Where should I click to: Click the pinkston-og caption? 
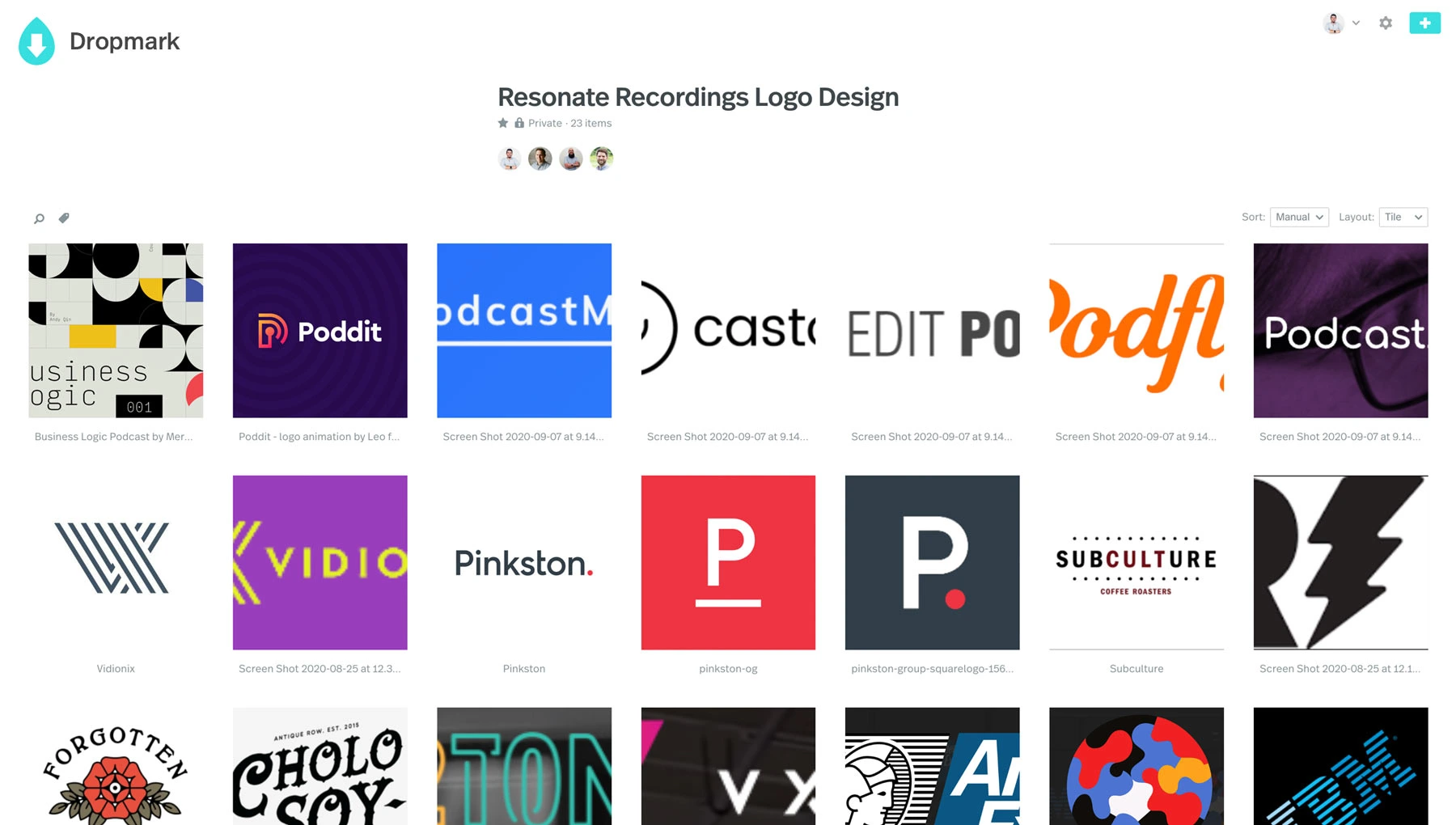tap(728, 669)
